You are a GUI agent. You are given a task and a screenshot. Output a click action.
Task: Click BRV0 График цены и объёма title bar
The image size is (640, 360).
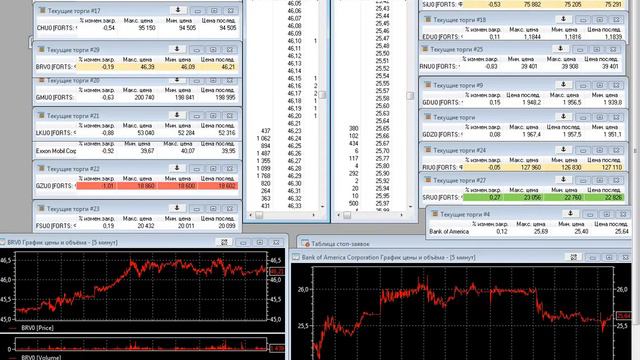point(143,242)
